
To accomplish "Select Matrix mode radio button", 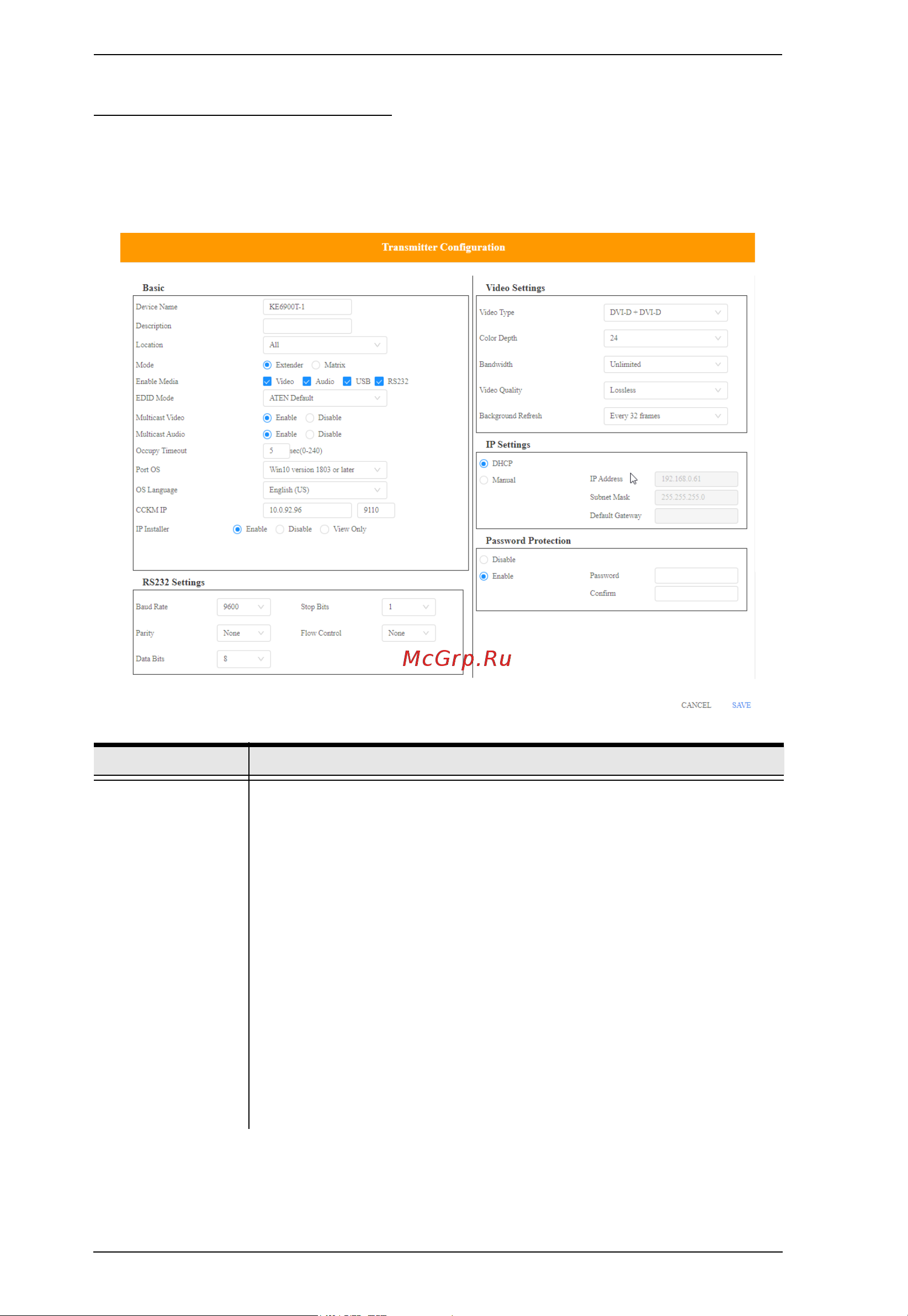I will pos(316,365).
